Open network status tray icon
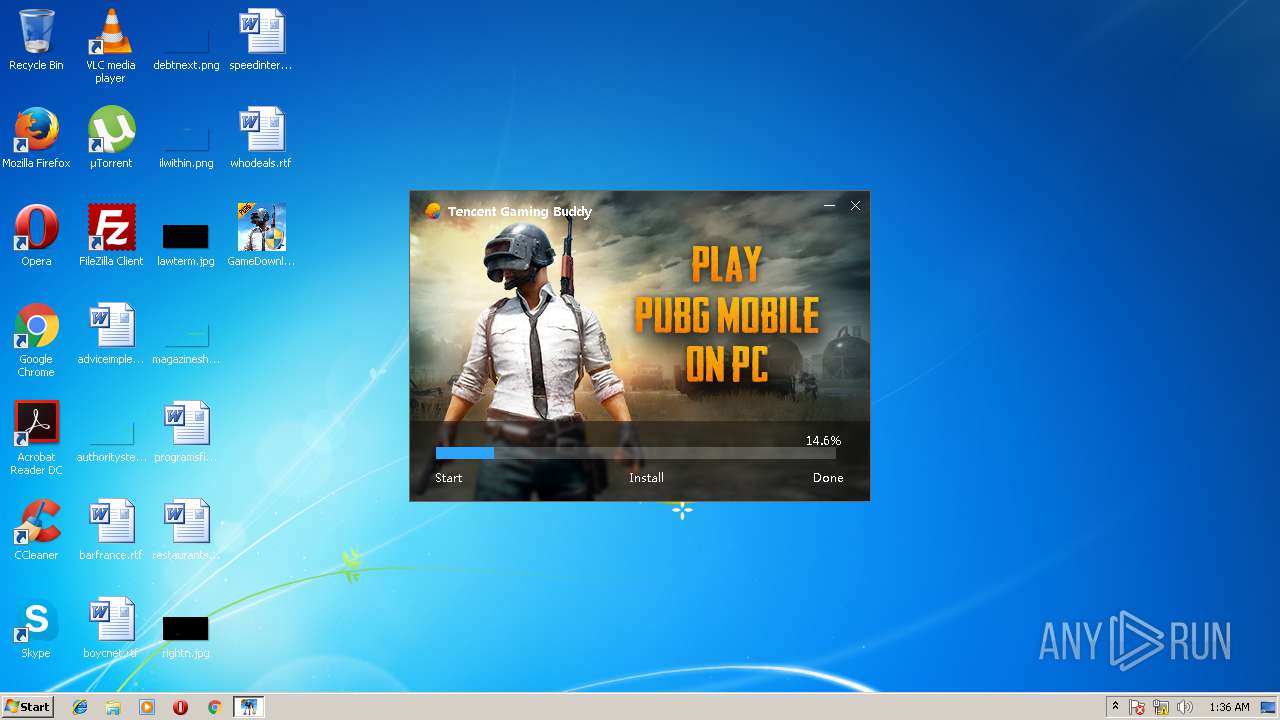This screenshot has width=1280, height=720. coord(1161,707)
